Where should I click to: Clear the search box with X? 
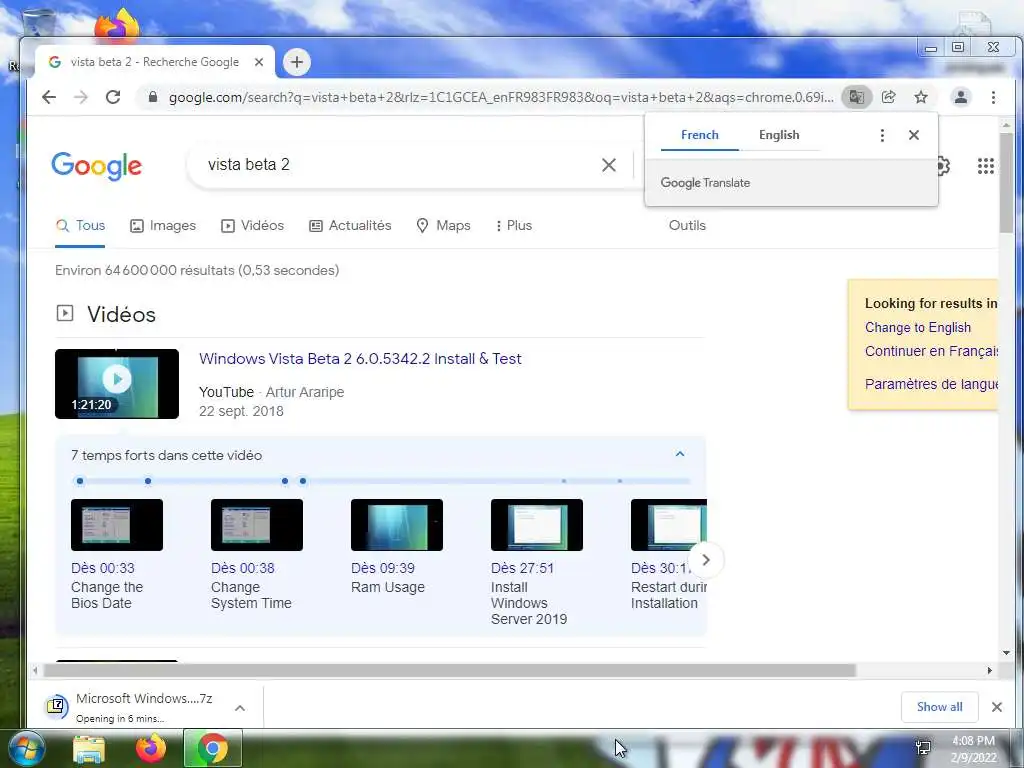click(x=609, y=165)
